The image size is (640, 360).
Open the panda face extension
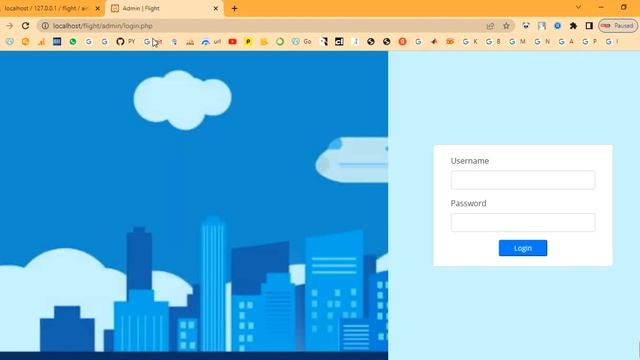(x=526, y=26)
